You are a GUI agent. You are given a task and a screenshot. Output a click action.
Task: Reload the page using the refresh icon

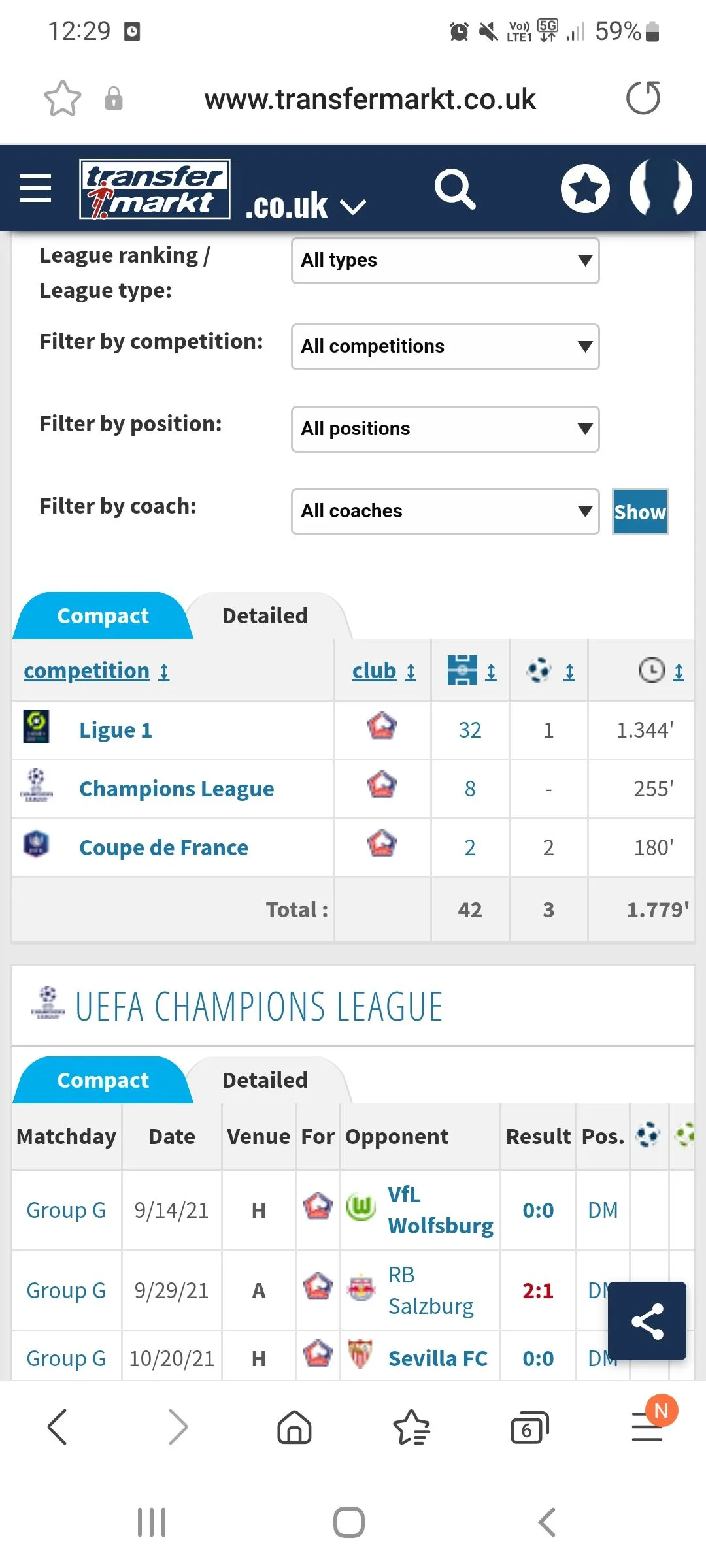click(x=643, y=99)
